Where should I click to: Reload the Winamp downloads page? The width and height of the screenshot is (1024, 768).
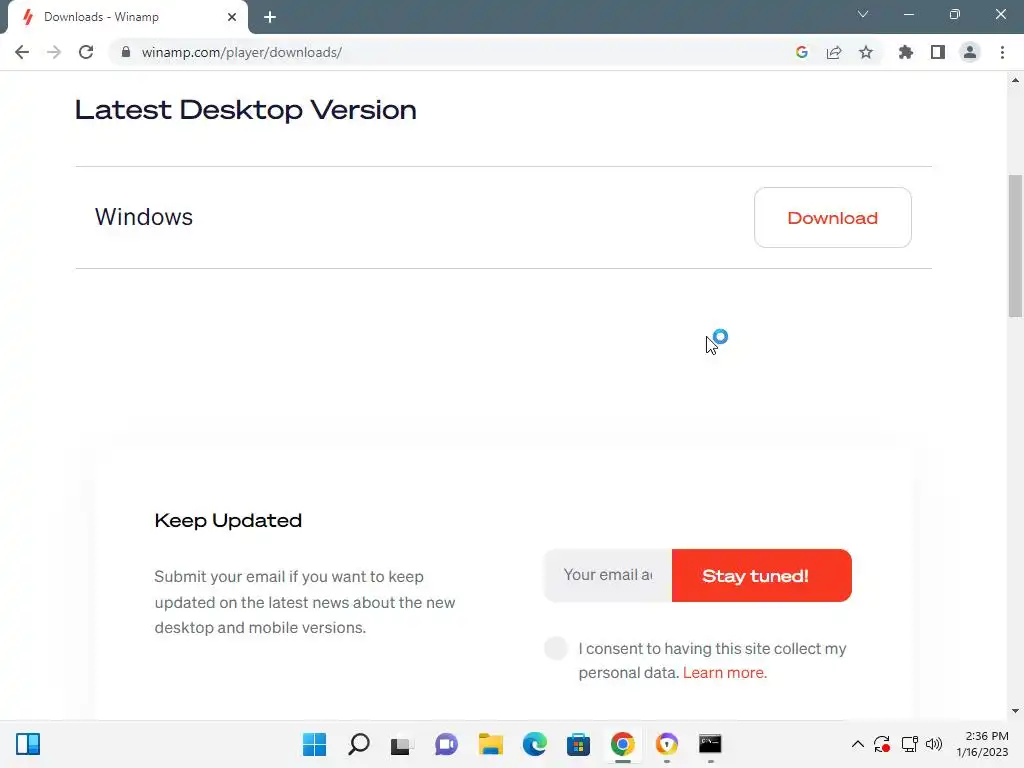point(86,52)
